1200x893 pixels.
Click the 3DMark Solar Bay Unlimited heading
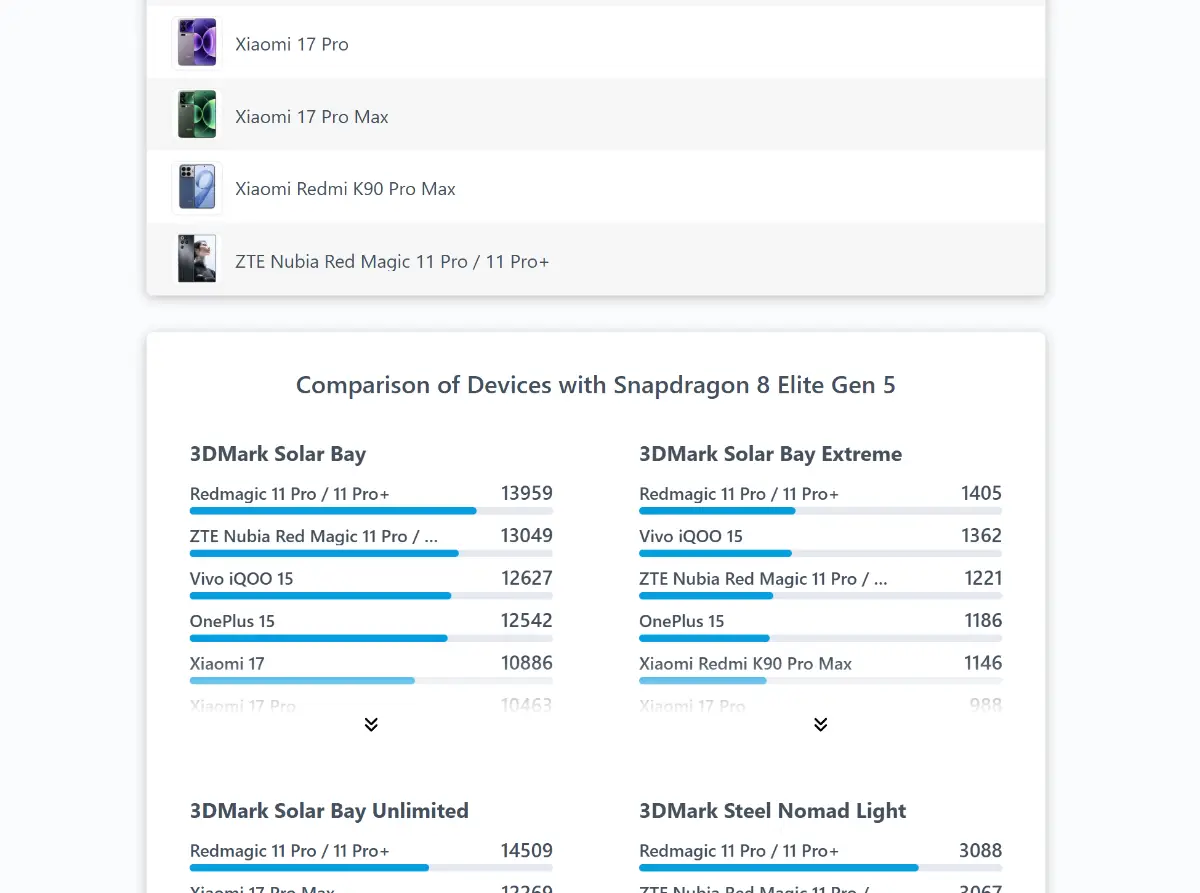tap(329, 811)
